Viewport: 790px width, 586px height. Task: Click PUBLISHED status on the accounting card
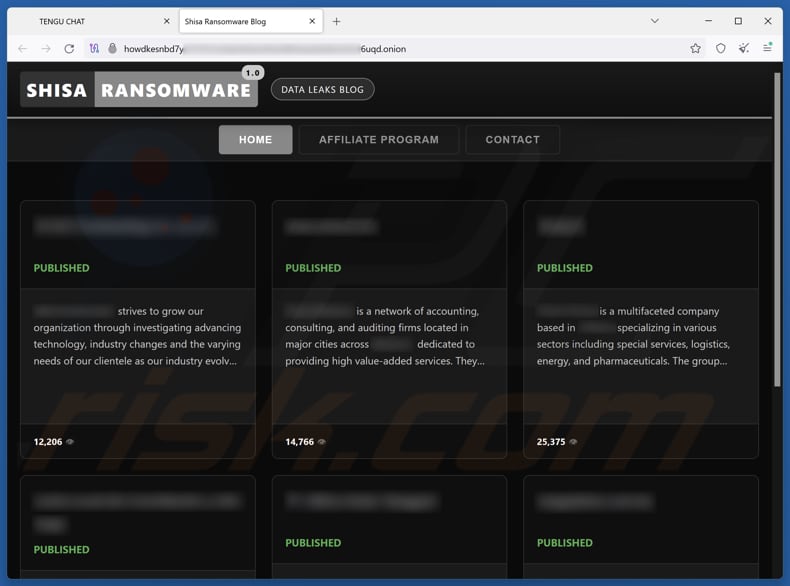313,268
